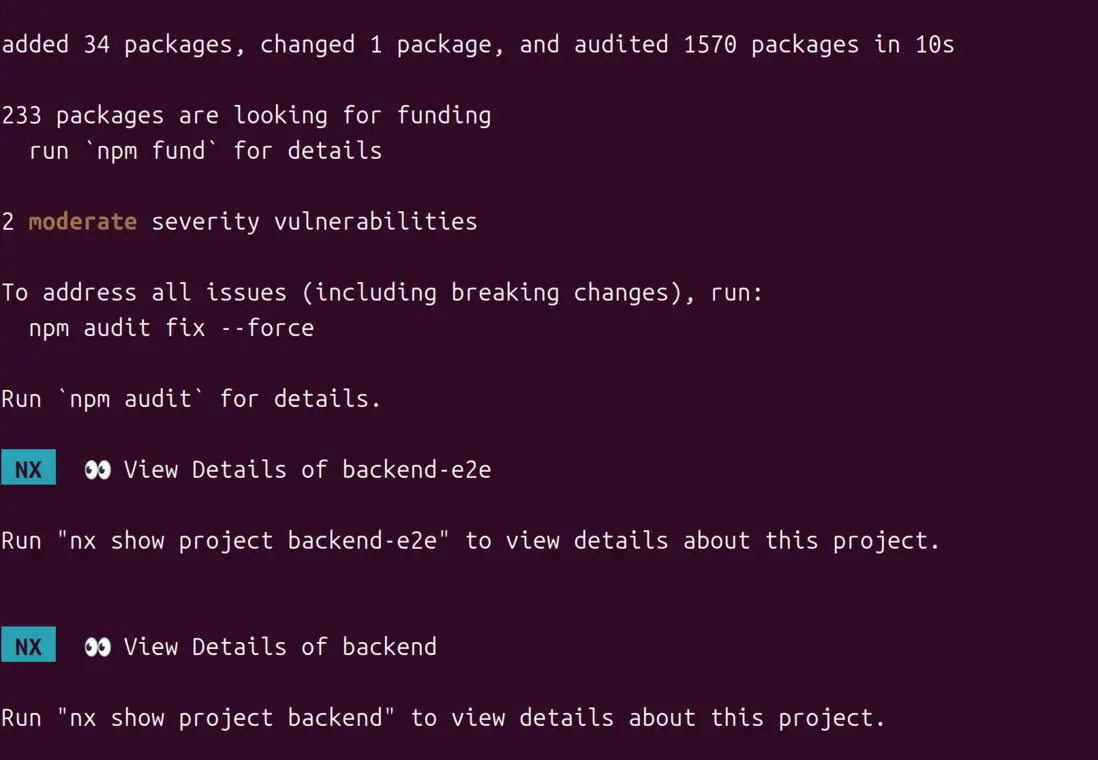Click the quoted "nx show project backend" command
The image size is (1098, 760).
(227, 717)
